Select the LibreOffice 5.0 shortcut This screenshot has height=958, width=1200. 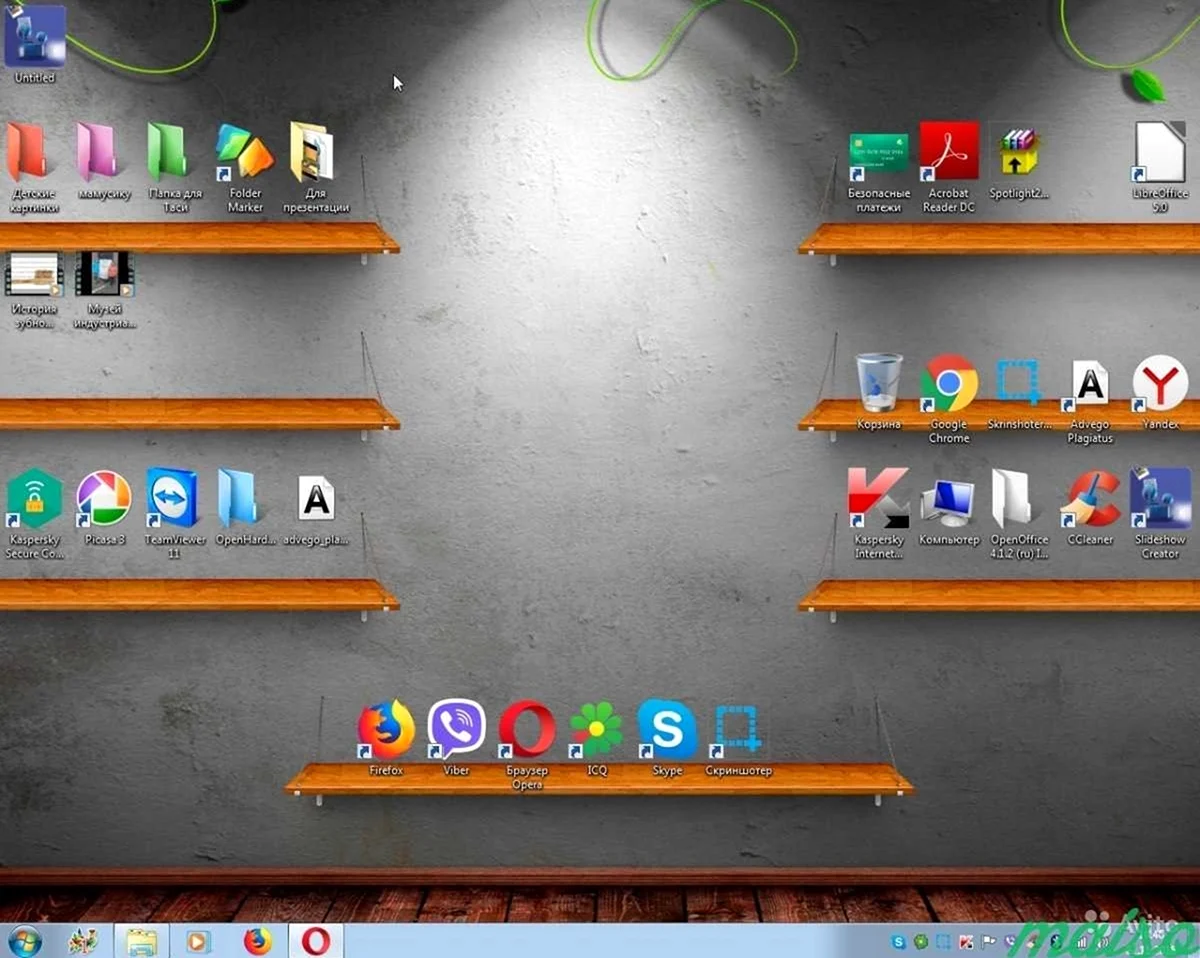coord(1160,152)
